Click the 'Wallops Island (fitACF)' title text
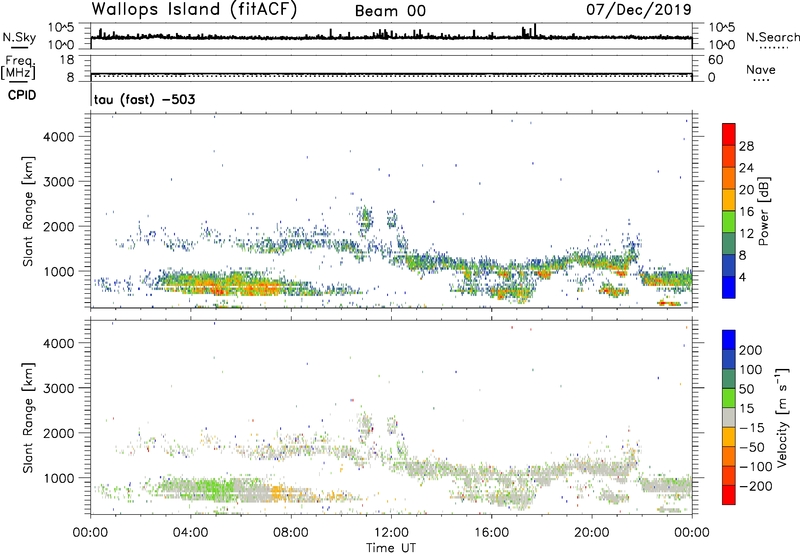The width and height of the screenshot is (800, 554). pyautogui.click(x=194, y=10)
